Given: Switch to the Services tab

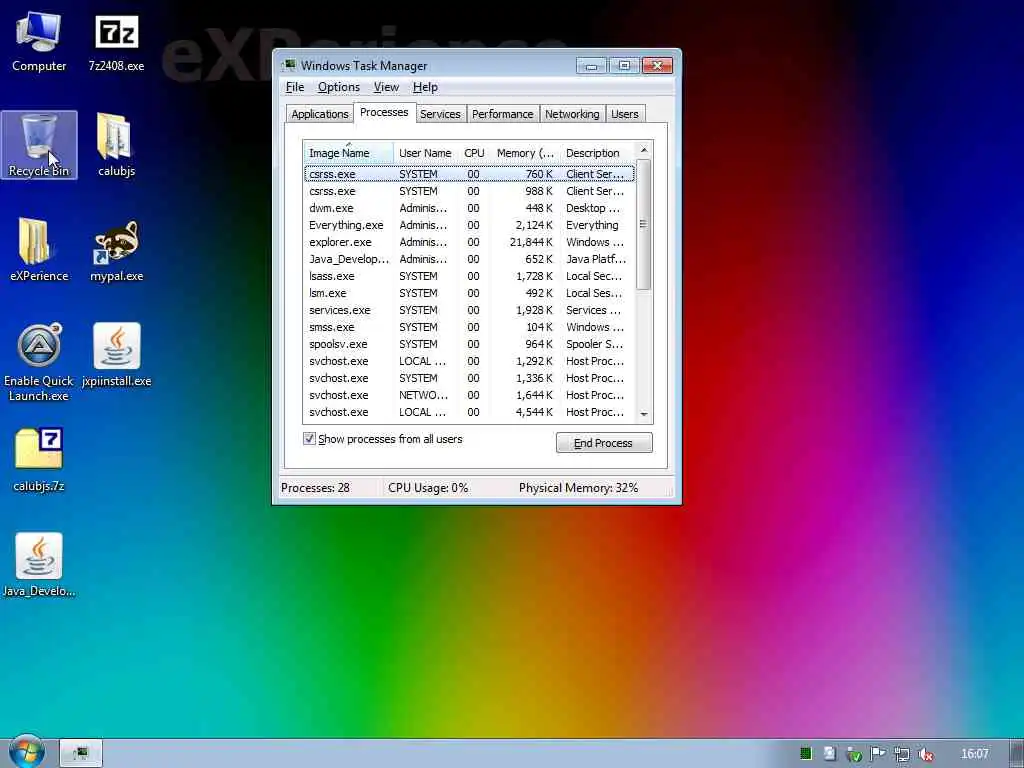Looking at the screenshot, I should 440,114.
